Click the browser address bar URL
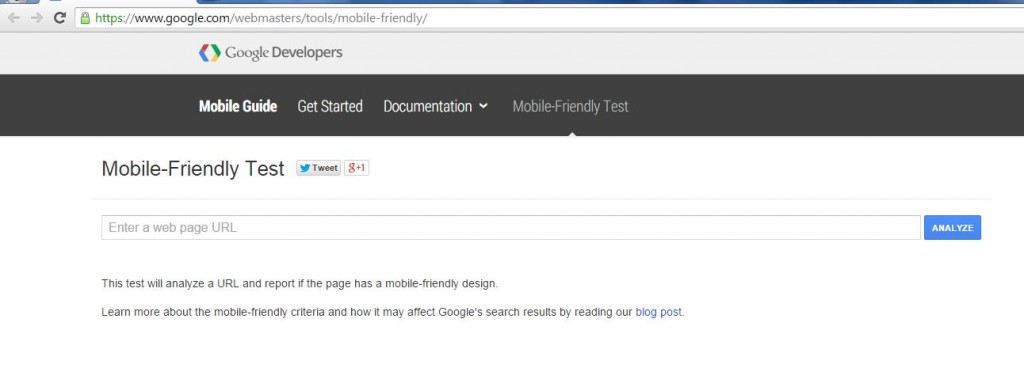1024x368 pixels. point(261,18)
